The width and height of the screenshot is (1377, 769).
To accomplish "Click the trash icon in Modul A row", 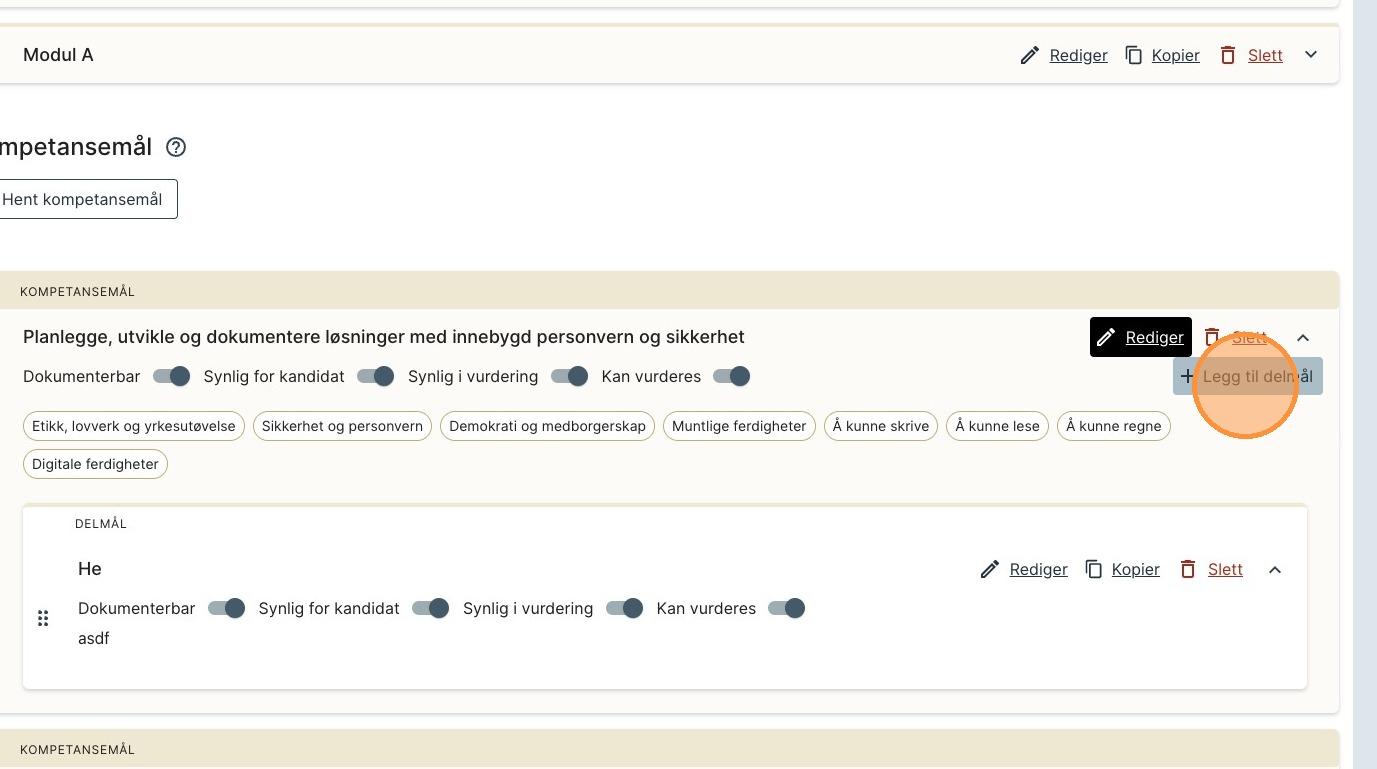I will [x=1228, y=56].
